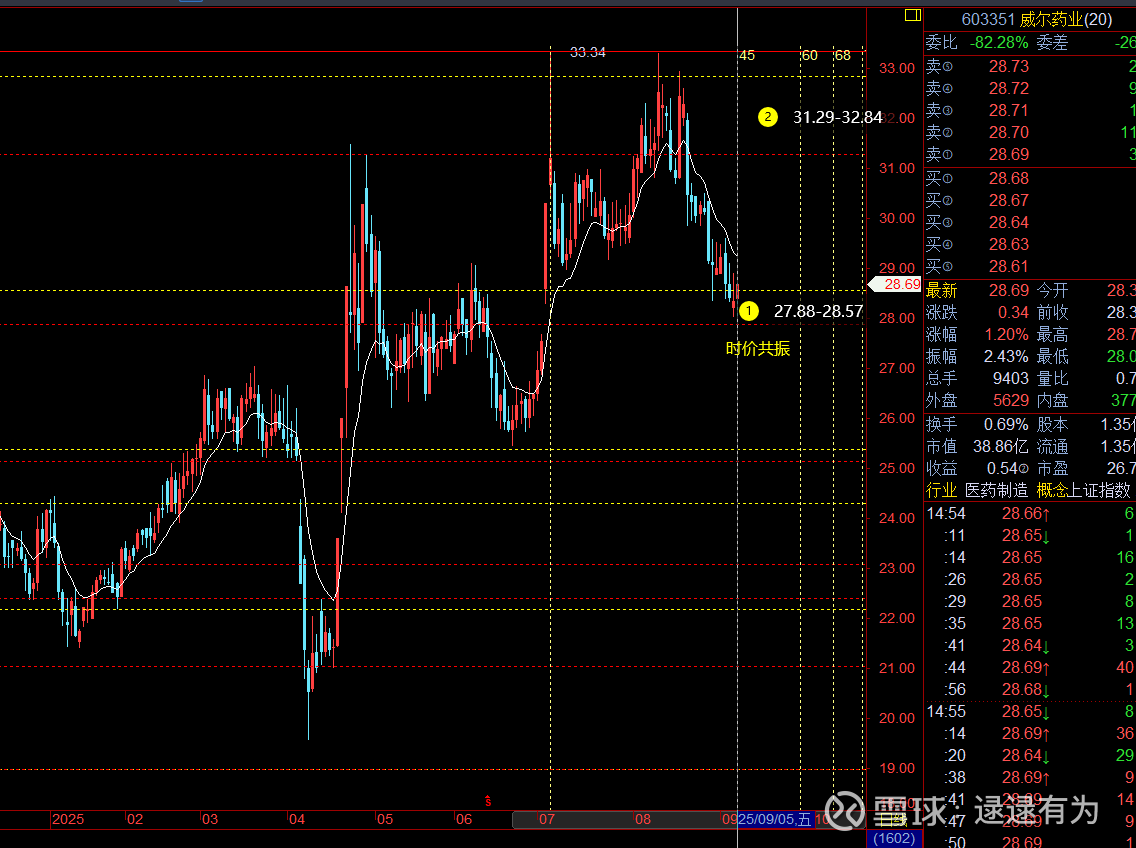Click the 33.00 price axis label
This screenshot has height=848, width=1136.
pos(897,68)
